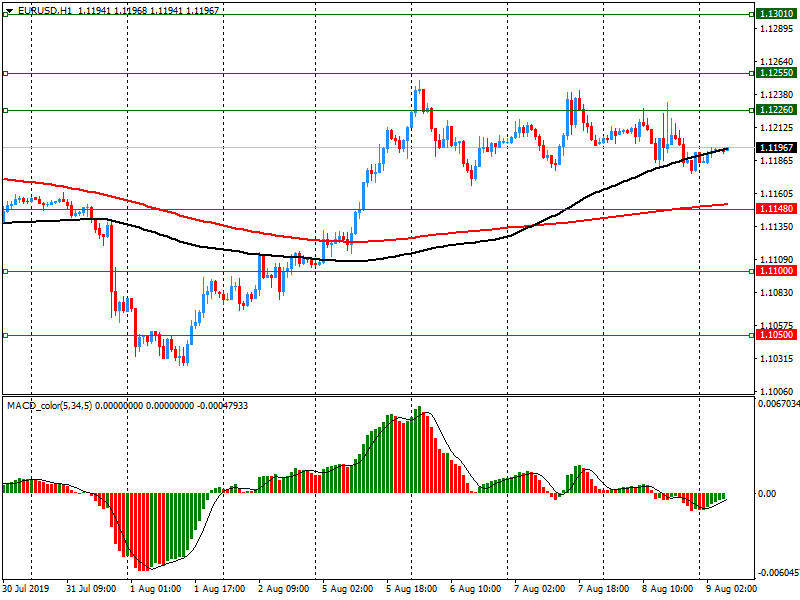Click the 2 Aug 09:00 time label
The height and width of the screenshot is (600, 800).
pyautogui.click(x=284, y=589)
